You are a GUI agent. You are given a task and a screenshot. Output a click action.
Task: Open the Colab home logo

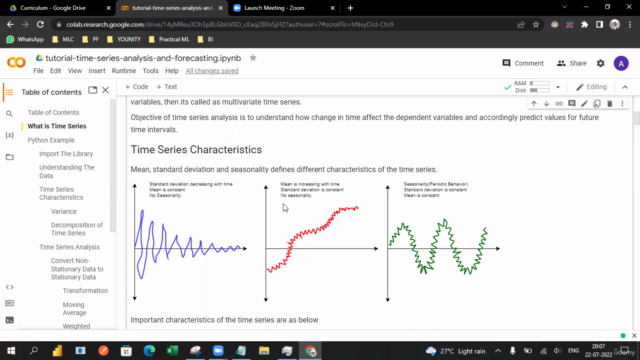(16, 63)
